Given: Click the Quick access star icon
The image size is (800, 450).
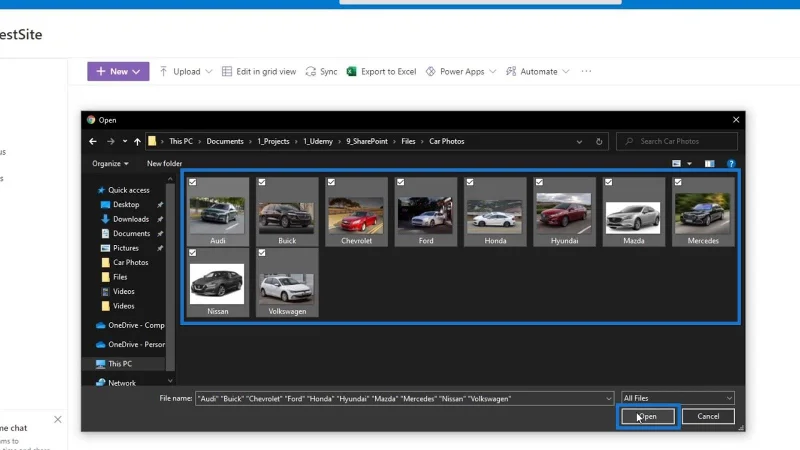Looking at the screenshot, I should click(x=101, y=190).
